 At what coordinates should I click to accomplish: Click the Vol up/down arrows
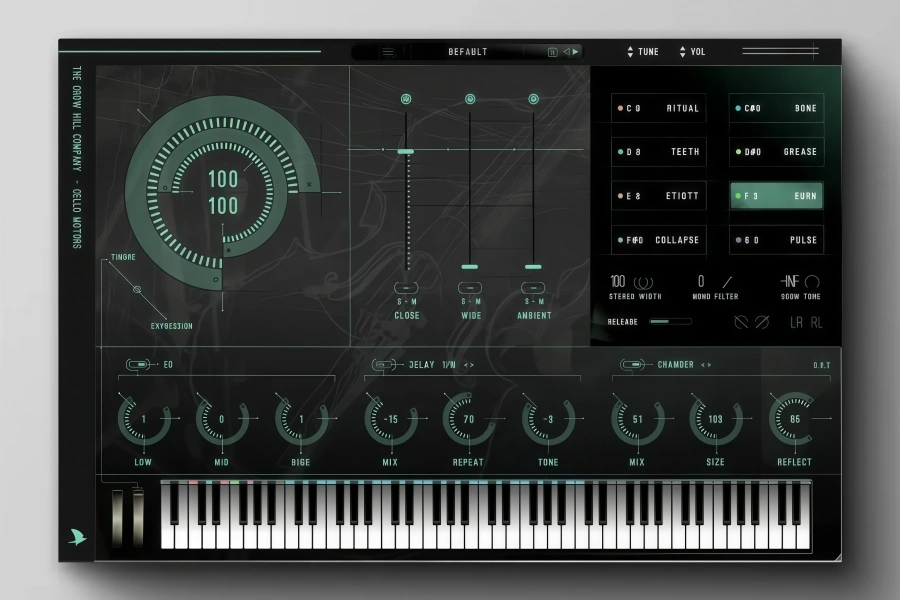click(x=682, y=52)
